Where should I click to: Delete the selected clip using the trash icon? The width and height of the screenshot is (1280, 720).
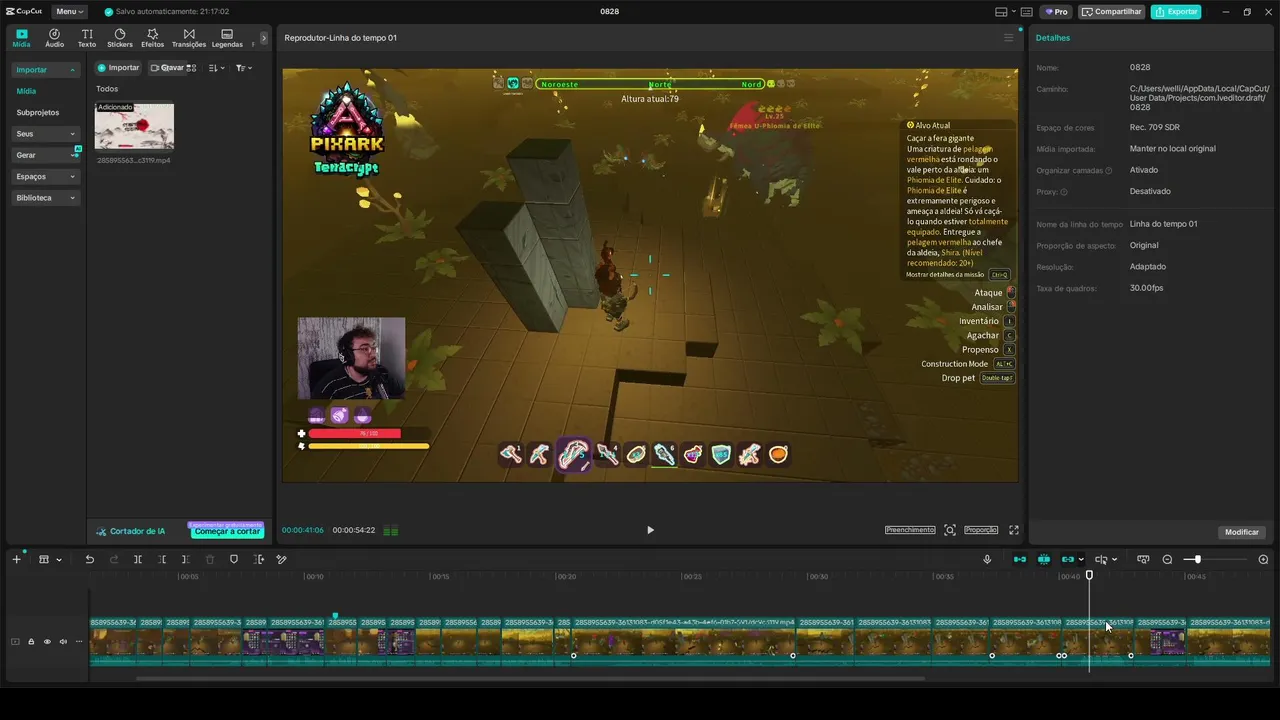coord(210,559)
